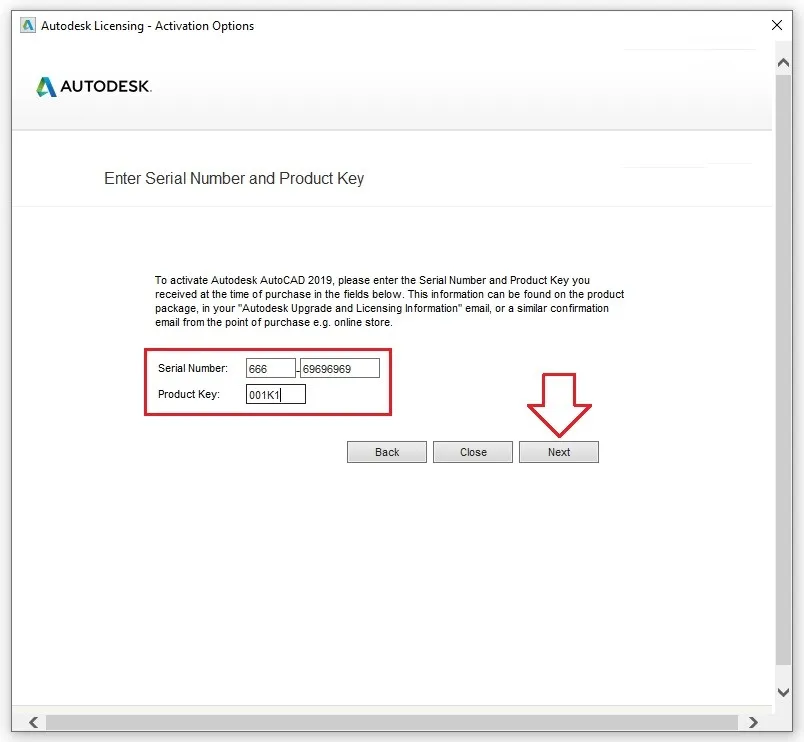Click the Autodesk icon in the title bar
804x742 pixels.
coord(26,25)
